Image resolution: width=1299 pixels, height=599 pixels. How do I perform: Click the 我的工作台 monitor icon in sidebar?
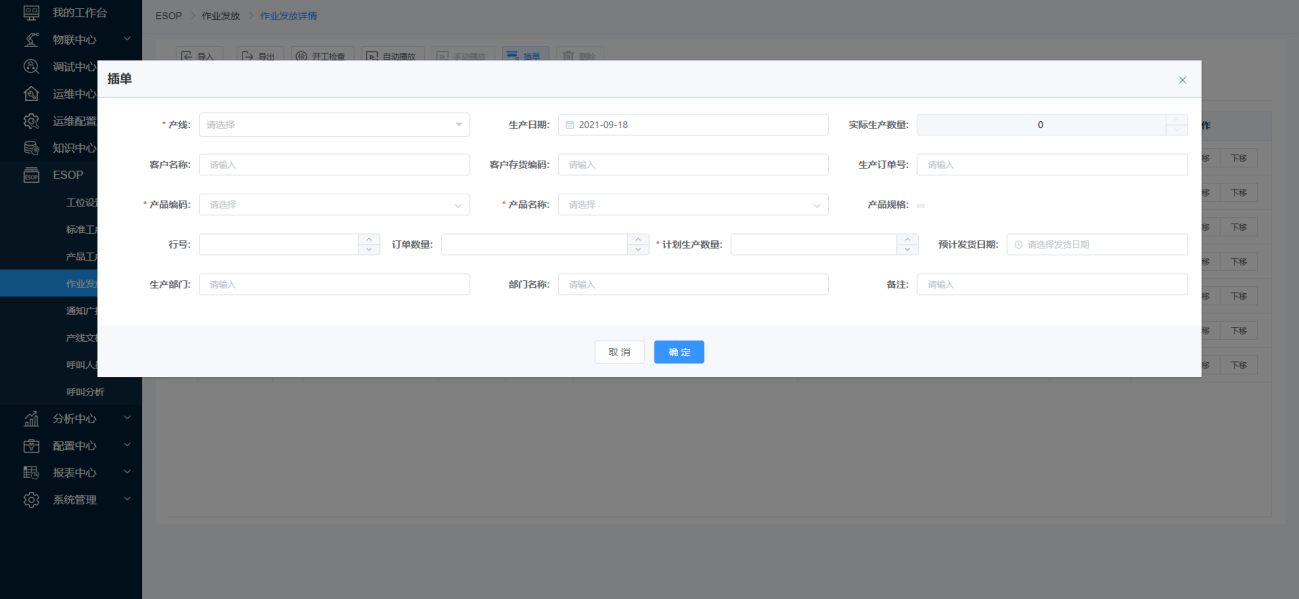[x=31, y=13]
